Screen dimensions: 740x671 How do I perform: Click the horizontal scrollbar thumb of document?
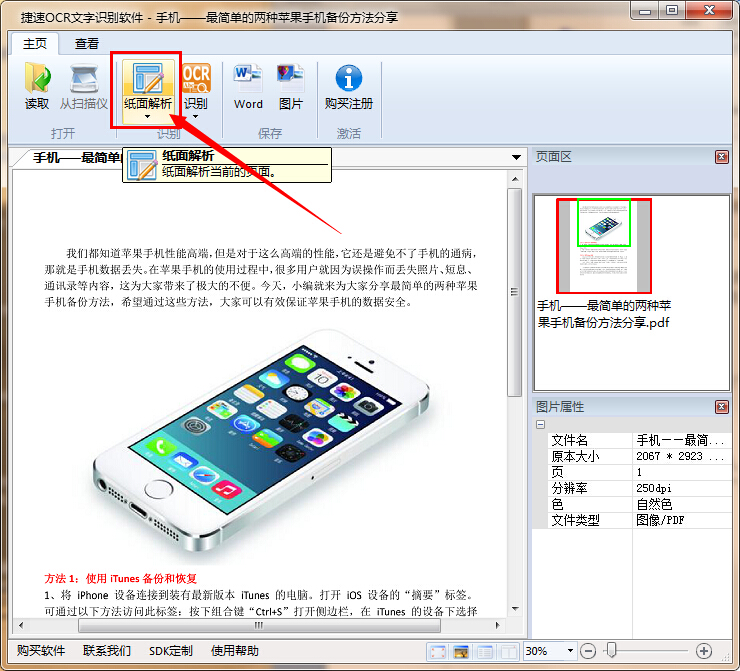pyautogui.click(x=259, y=626)
